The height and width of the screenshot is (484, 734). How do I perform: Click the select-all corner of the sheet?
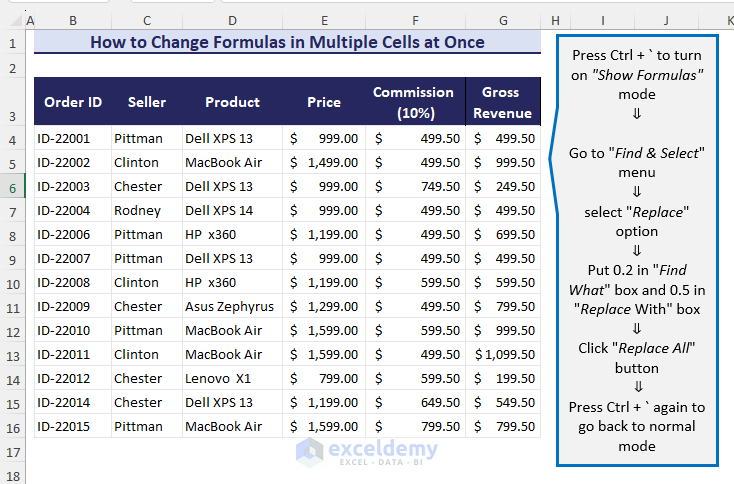(x=12, y=20)
